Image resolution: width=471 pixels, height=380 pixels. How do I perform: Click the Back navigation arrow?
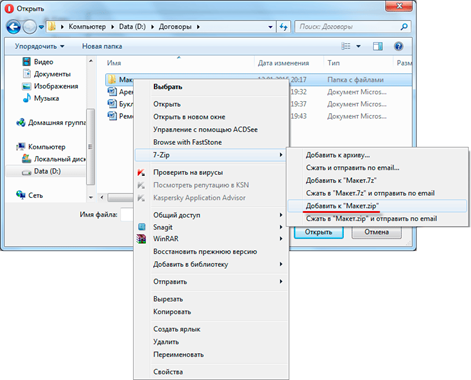point(13,27)
